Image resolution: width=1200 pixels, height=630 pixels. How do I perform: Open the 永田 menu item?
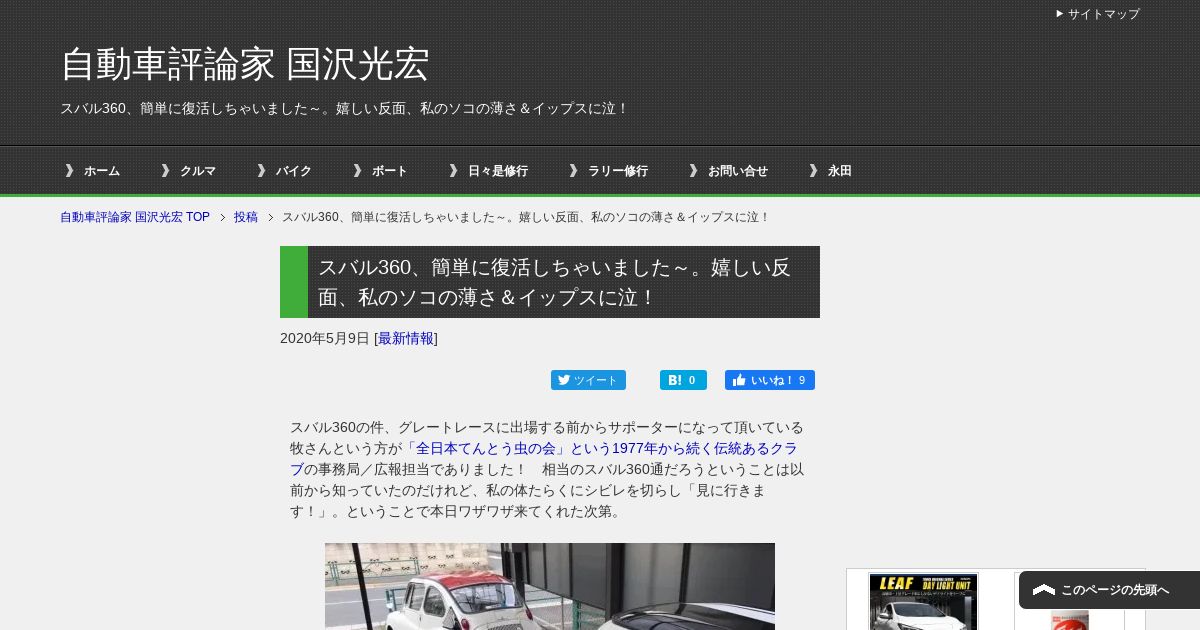pos(840,171)
